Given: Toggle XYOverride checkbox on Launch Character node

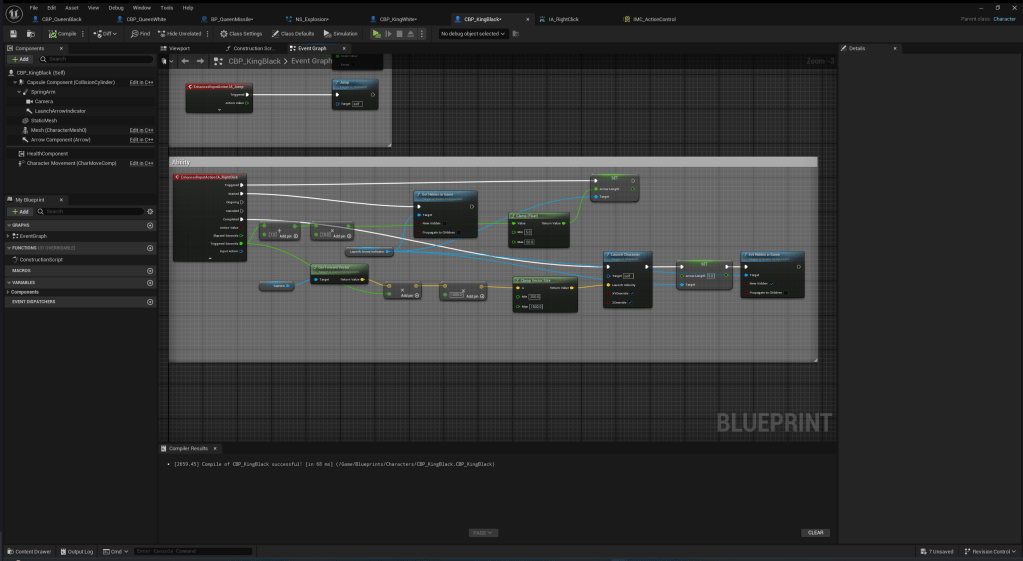Looking at the screenshot, I should (634, 293).
